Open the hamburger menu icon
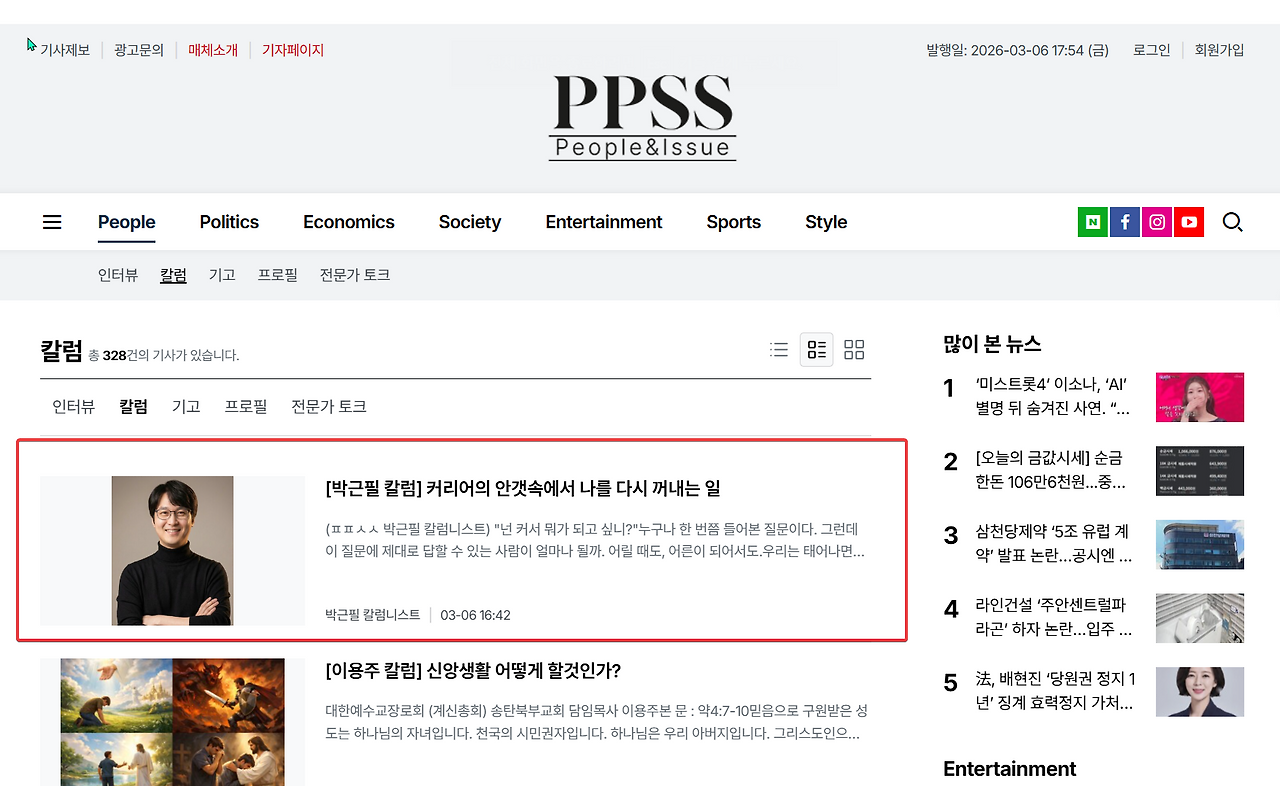 [52, 222]
